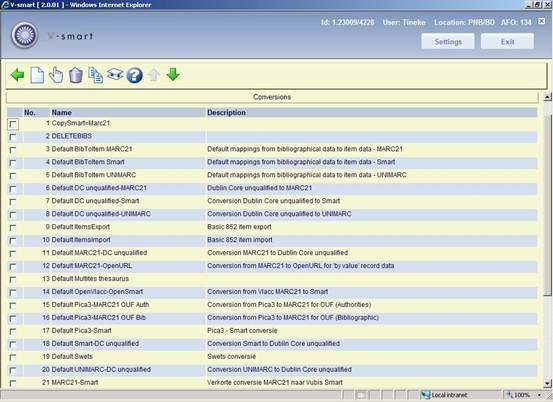Viewport: 553px width, 402px height.
Task: Delete using the trash bin icon
Action: click(75, 75)
